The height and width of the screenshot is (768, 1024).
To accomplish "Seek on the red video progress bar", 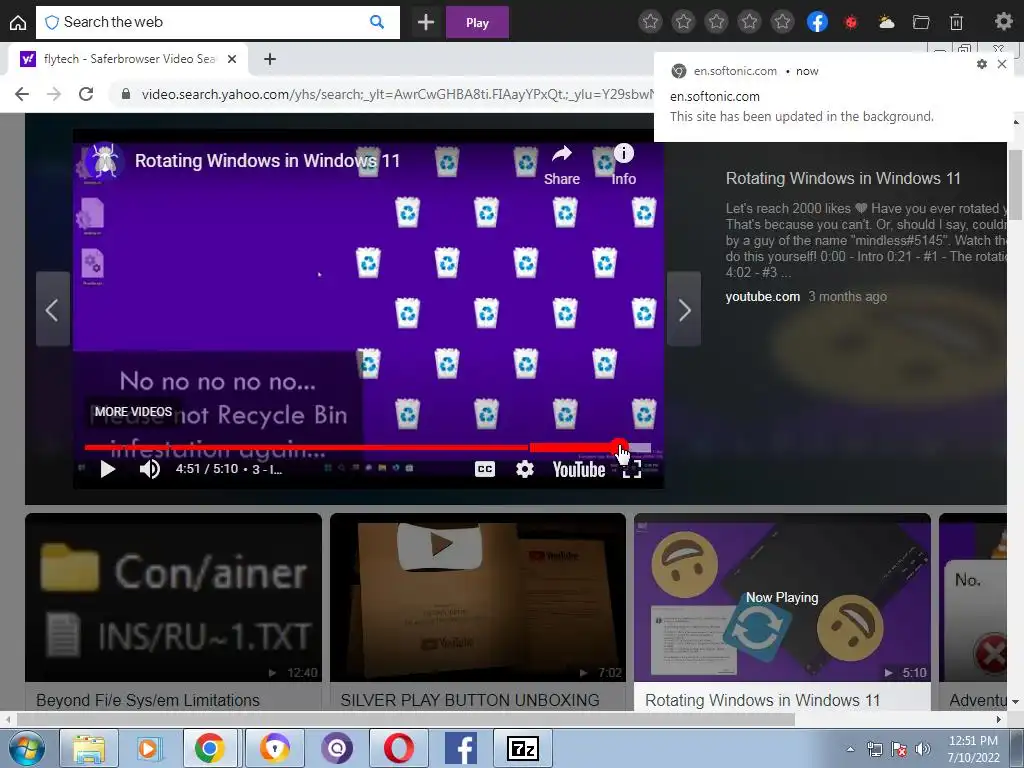I will tap(368, 447).
